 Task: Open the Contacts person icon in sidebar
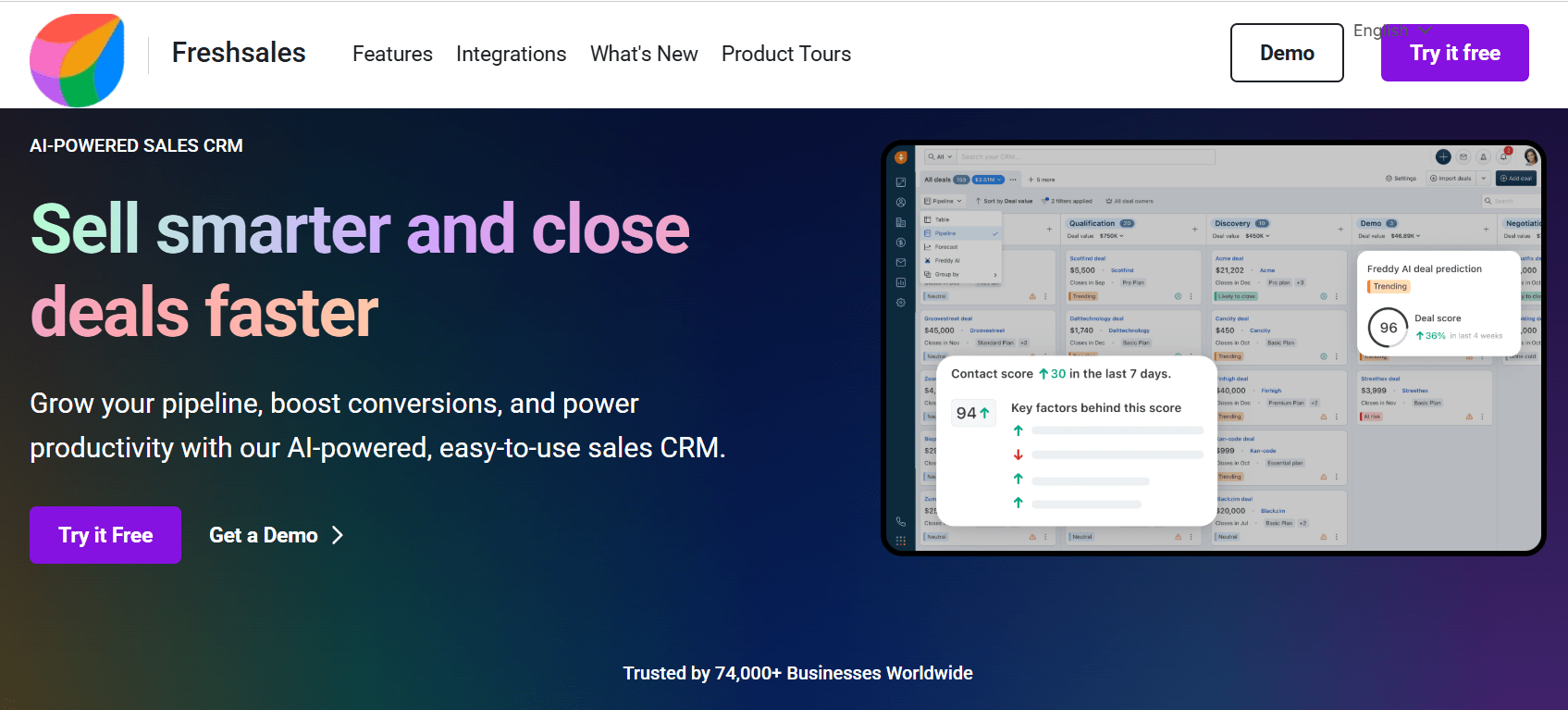tap(901, 202)
